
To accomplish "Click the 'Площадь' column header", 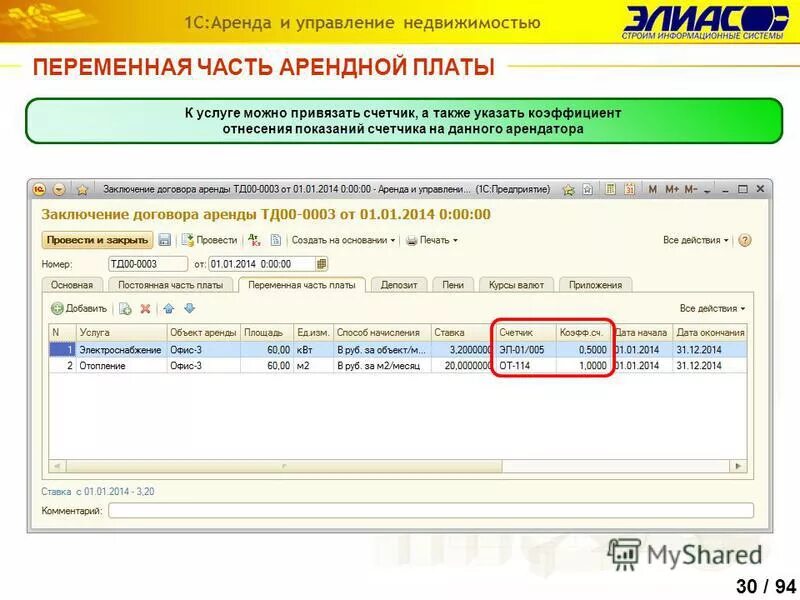I will [x=266, y=332].
